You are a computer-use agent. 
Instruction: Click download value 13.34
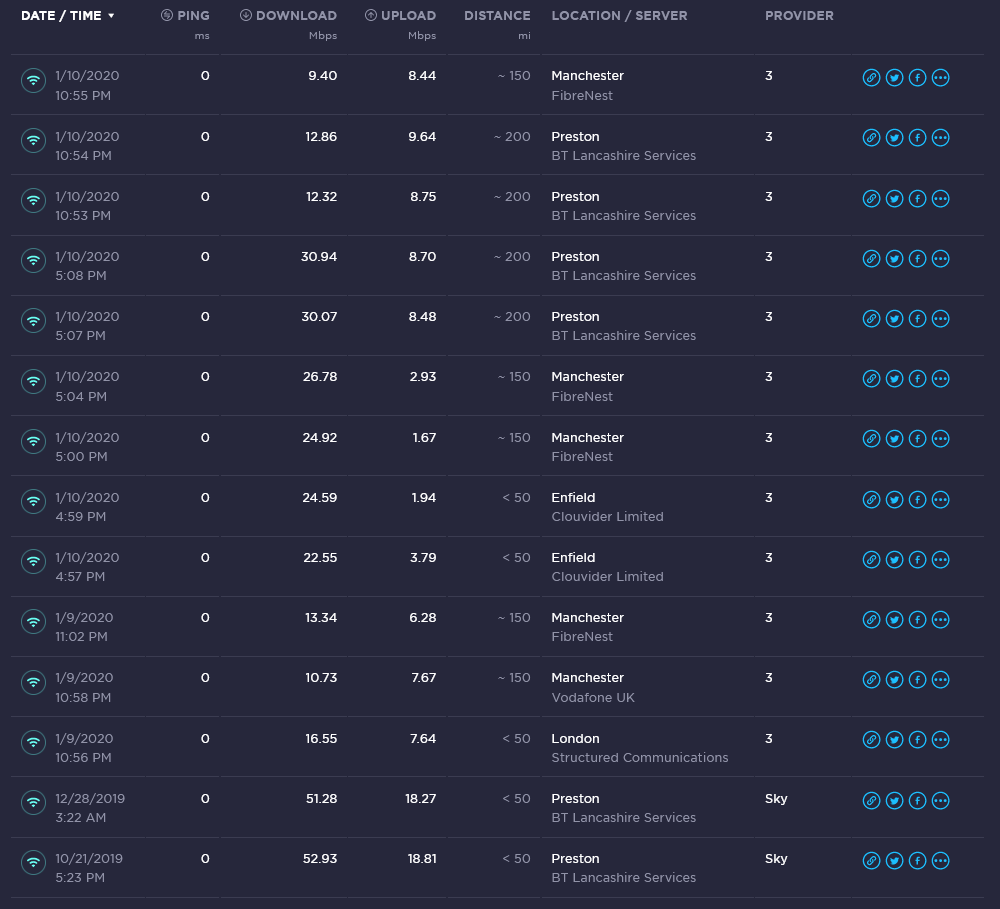click(x=321, y=618)
